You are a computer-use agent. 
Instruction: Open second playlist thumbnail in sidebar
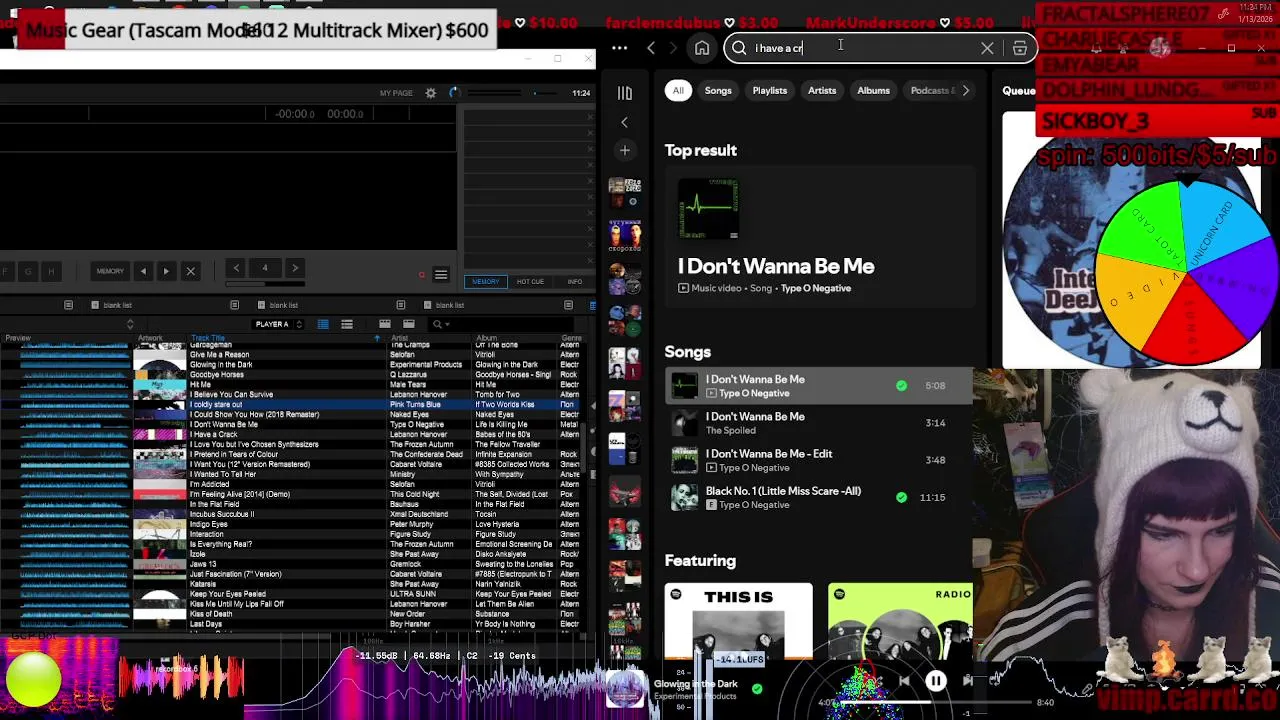pos(624,237)
